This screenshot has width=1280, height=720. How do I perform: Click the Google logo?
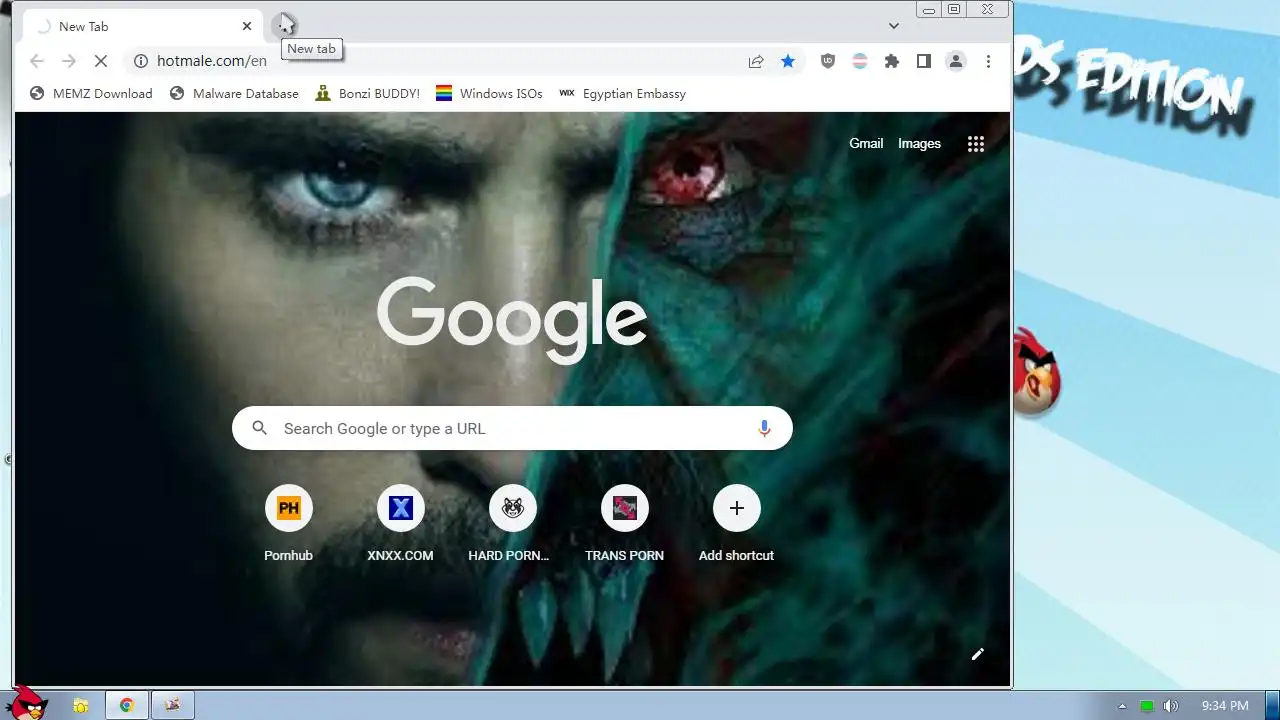[512, 320]
